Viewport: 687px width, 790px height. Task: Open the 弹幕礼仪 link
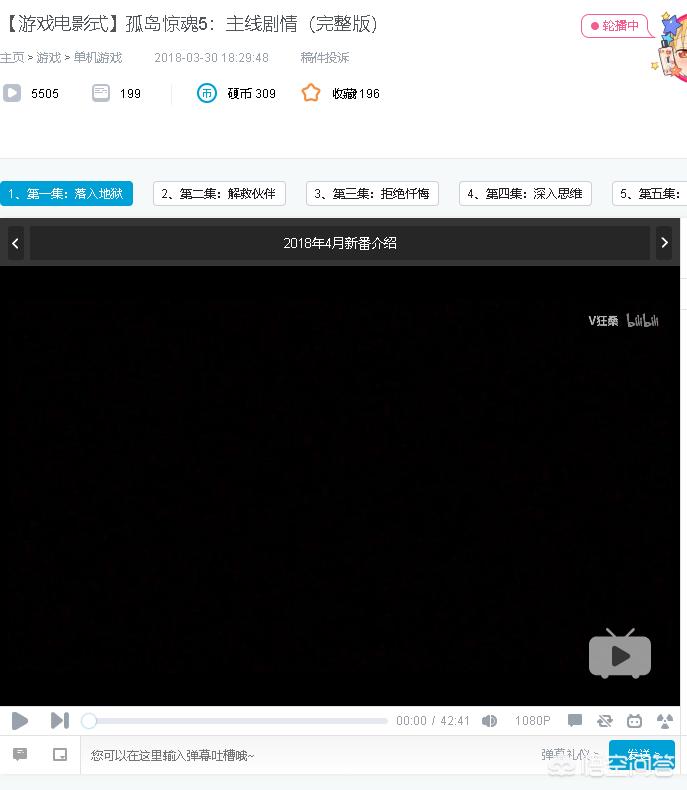click(x=569, y=754)
